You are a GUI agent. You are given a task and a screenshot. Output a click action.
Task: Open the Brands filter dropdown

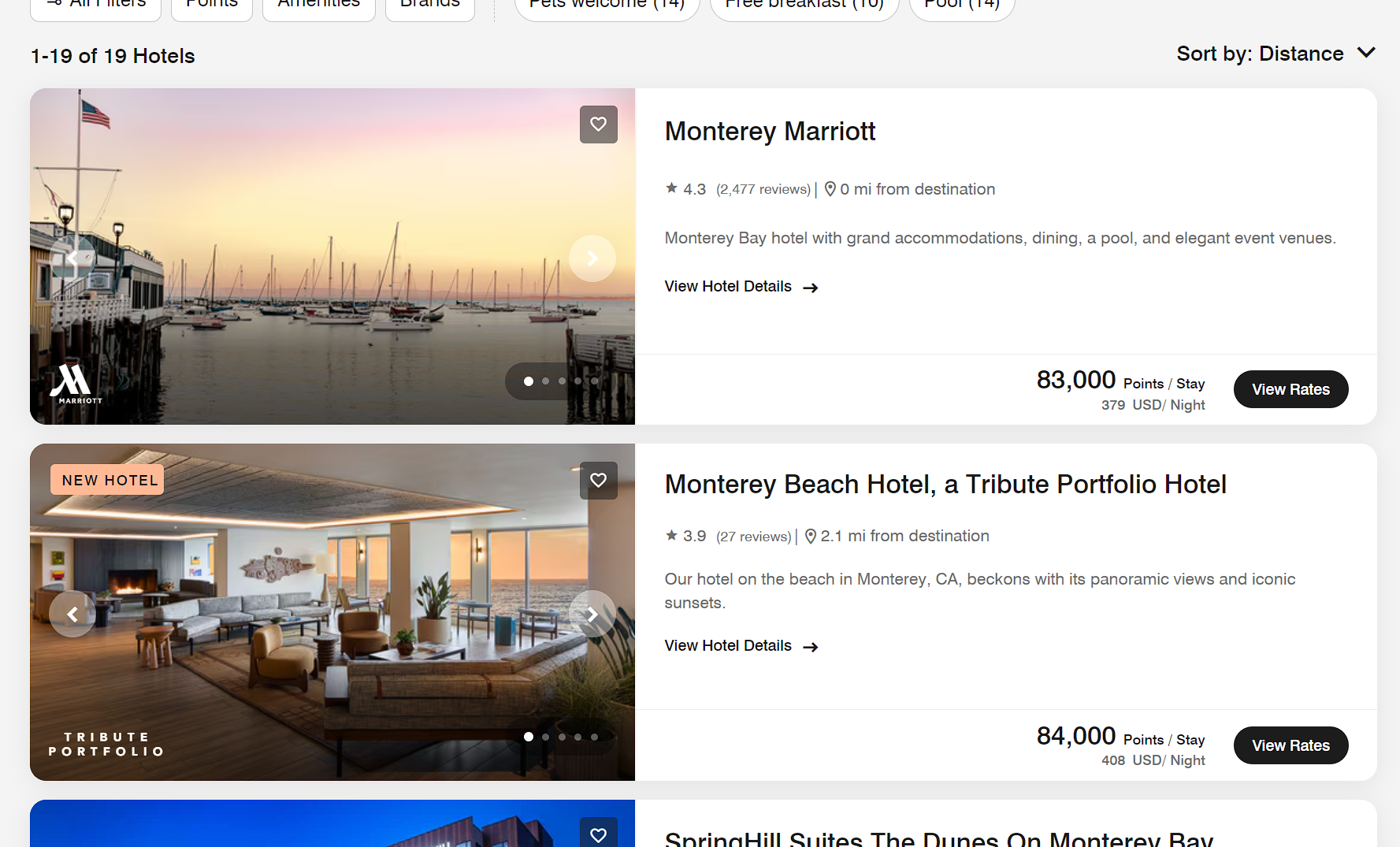point(429,4)
